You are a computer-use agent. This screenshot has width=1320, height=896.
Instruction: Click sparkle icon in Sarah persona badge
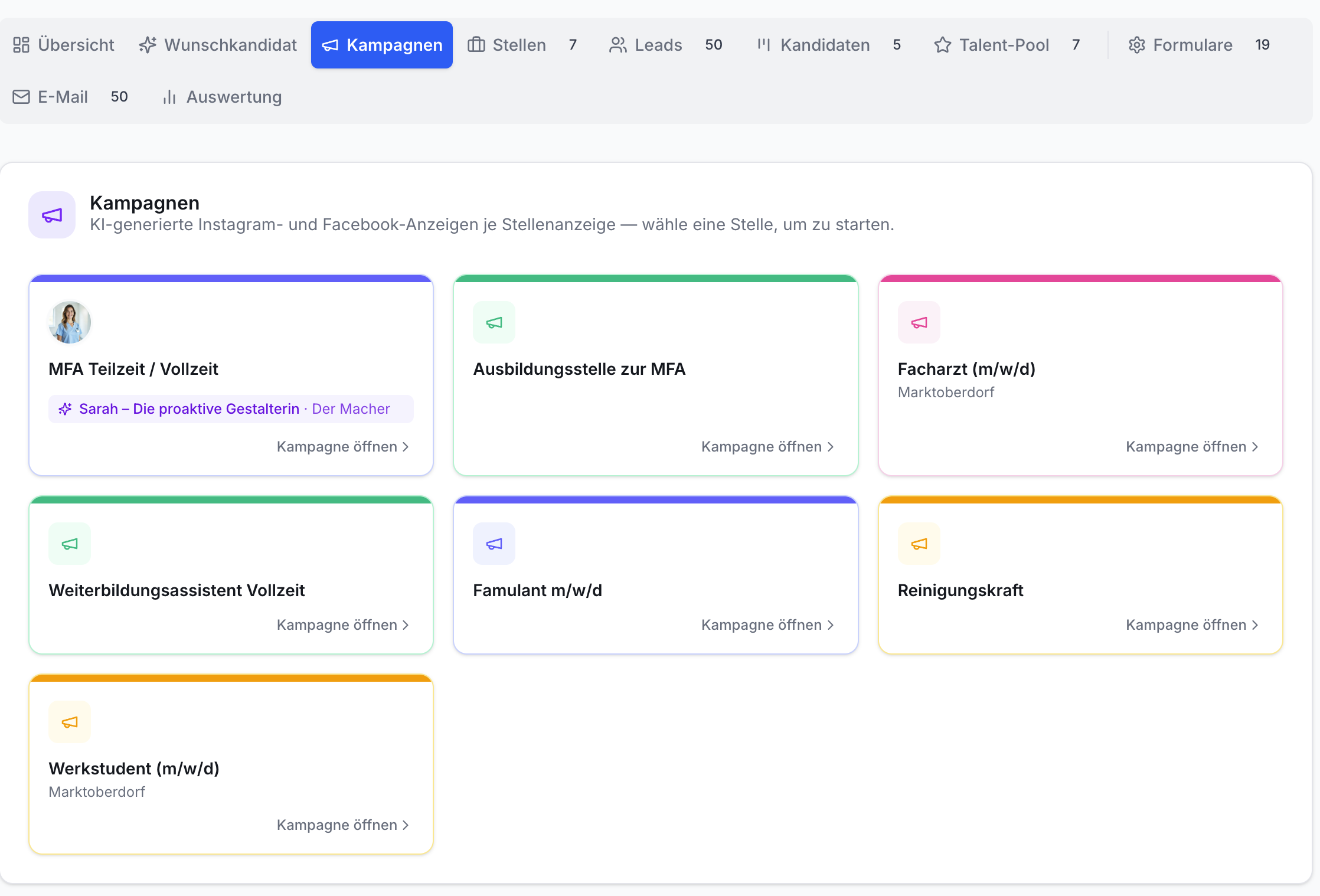coord(65,409)
